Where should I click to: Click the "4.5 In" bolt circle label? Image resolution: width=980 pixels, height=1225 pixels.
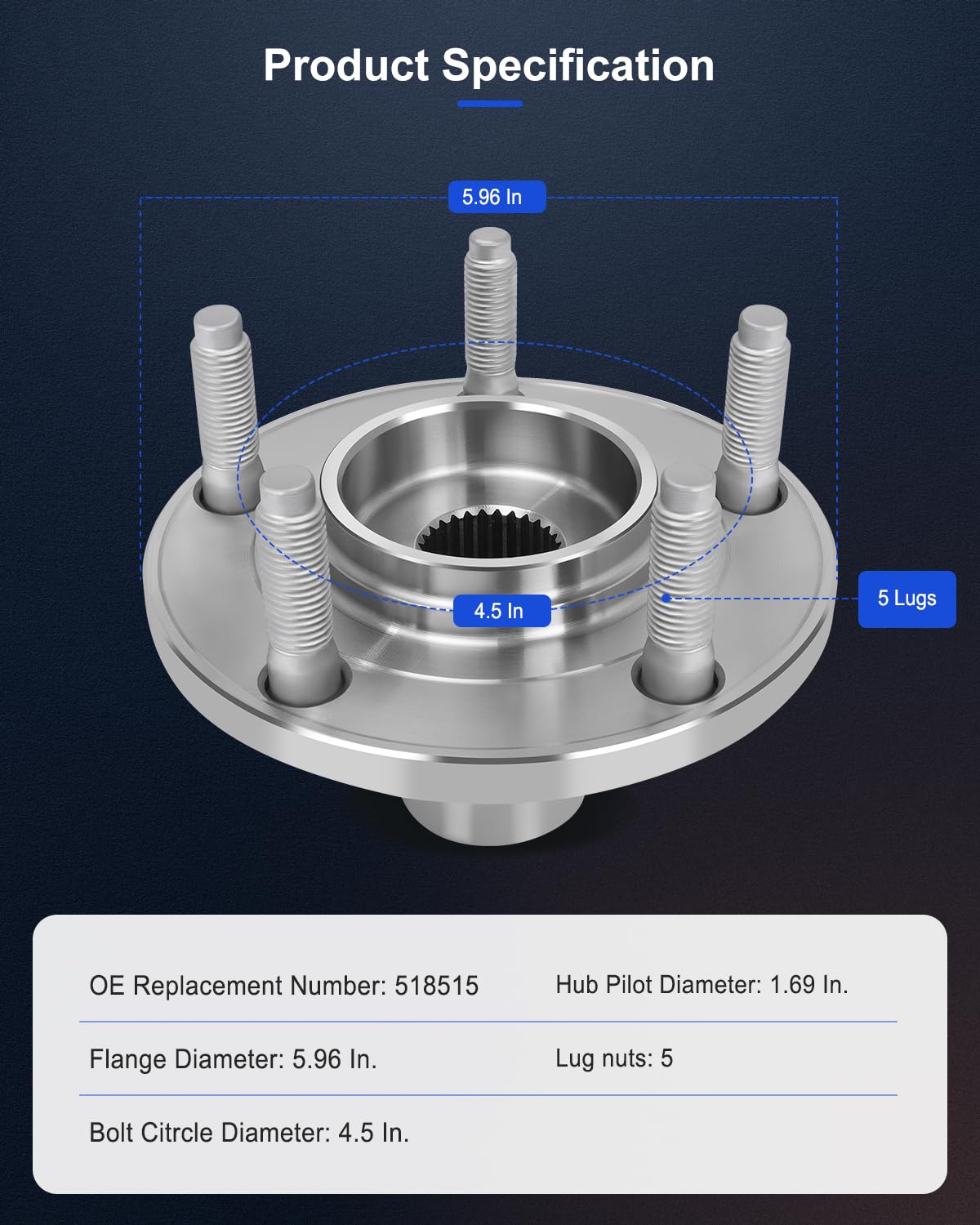[501, 611]
